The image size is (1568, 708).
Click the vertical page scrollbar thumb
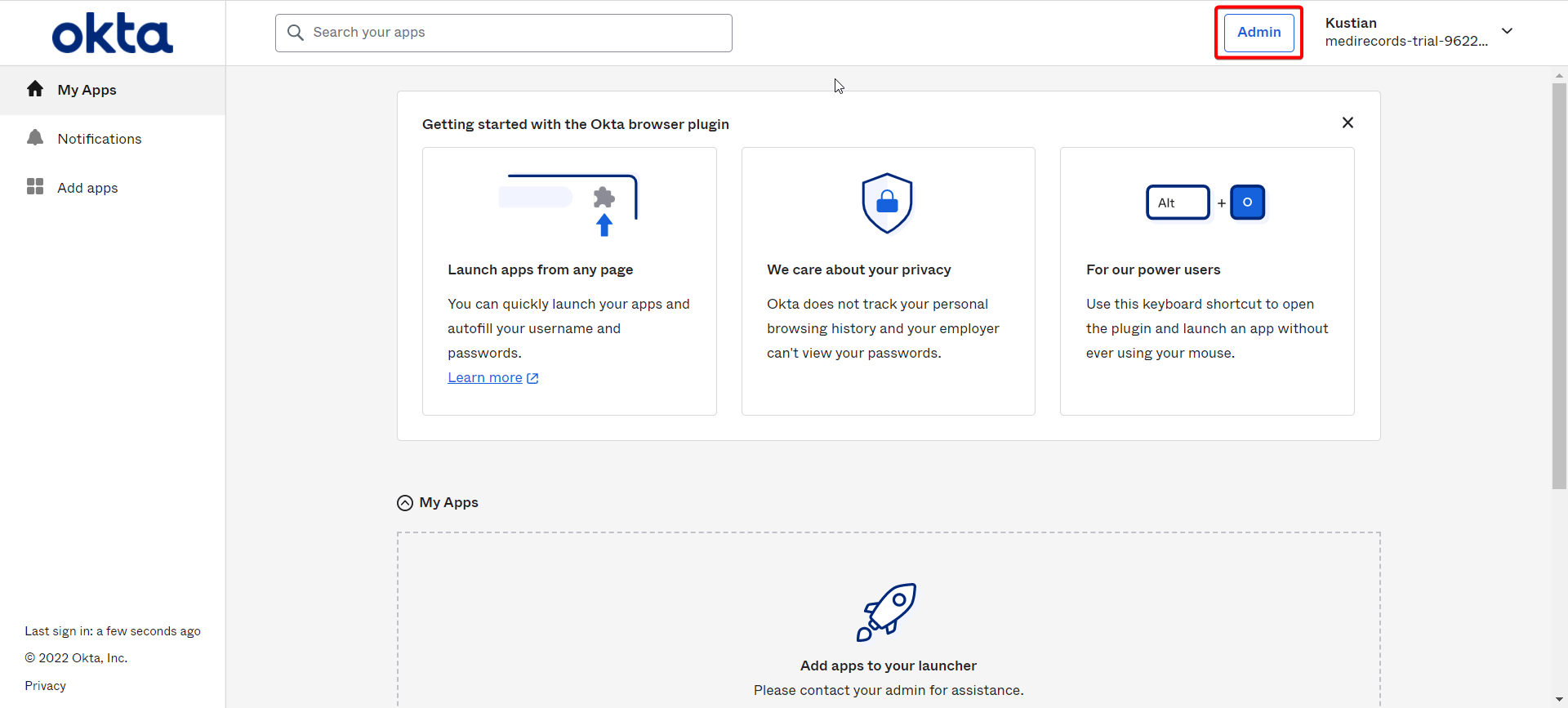pyautogui.click(x=1559, y=286)
